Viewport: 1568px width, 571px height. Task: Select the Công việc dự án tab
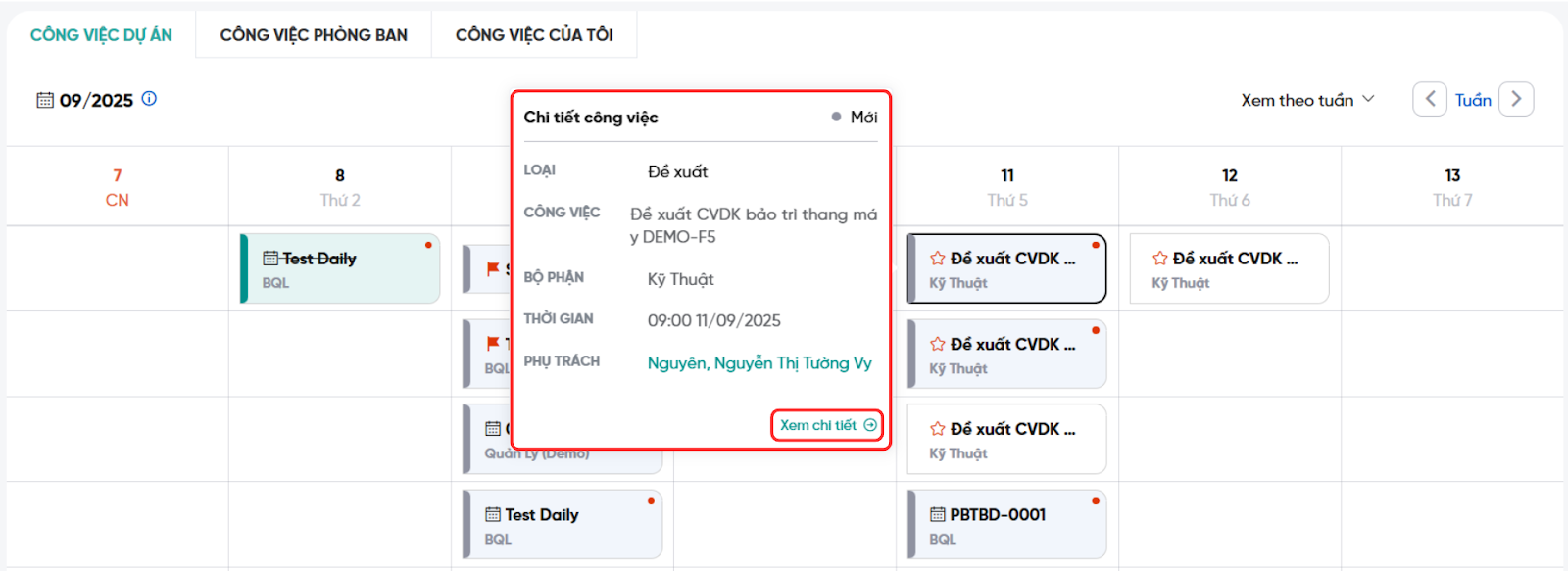point(101,35)
